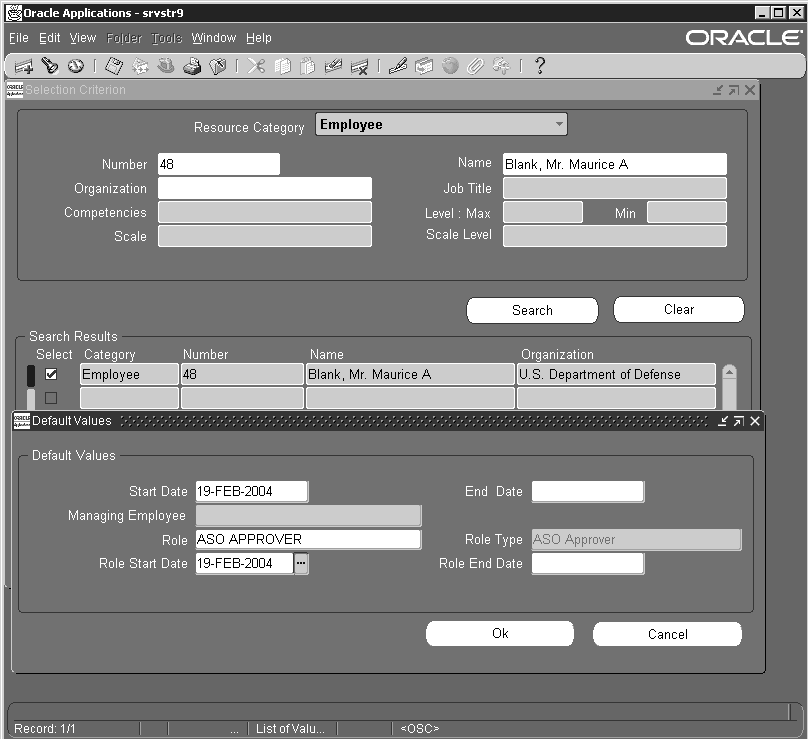Screen dimensions: 808x739
Task: Click the Folder Tools toolbar icon
Action: pos(501,66)
